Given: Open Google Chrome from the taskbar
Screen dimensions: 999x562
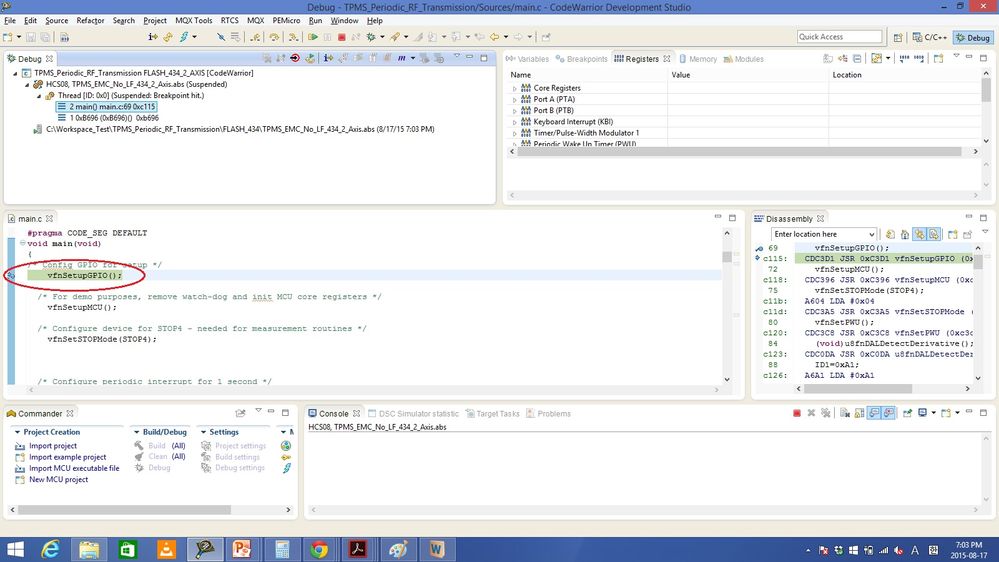Looking at the screenshot, I should (x=319, y=549).
